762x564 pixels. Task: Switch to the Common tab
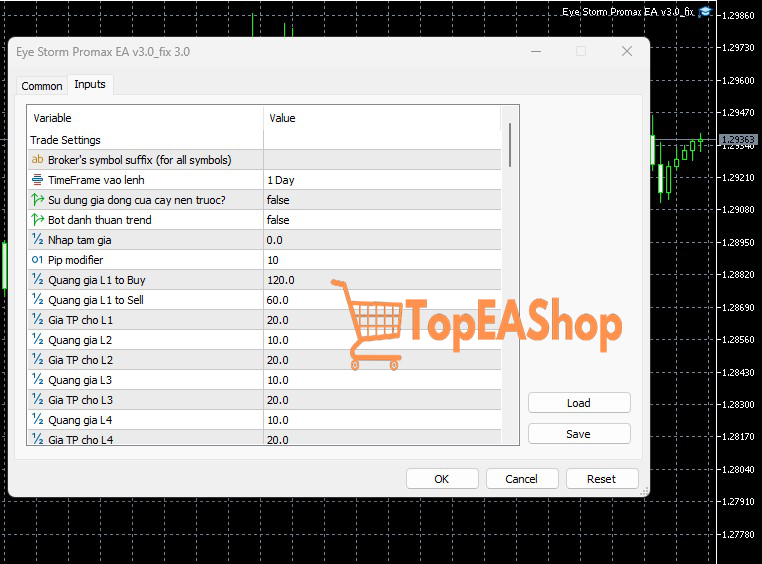[x=42, y=86]
